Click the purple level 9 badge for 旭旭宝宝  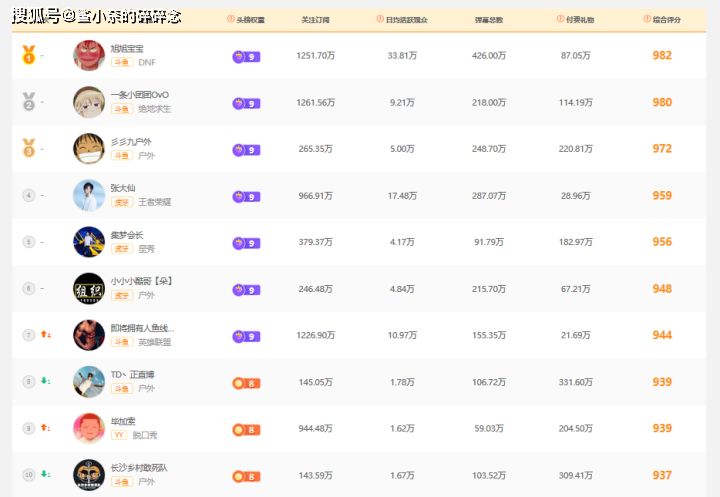(x=246, y=57)
